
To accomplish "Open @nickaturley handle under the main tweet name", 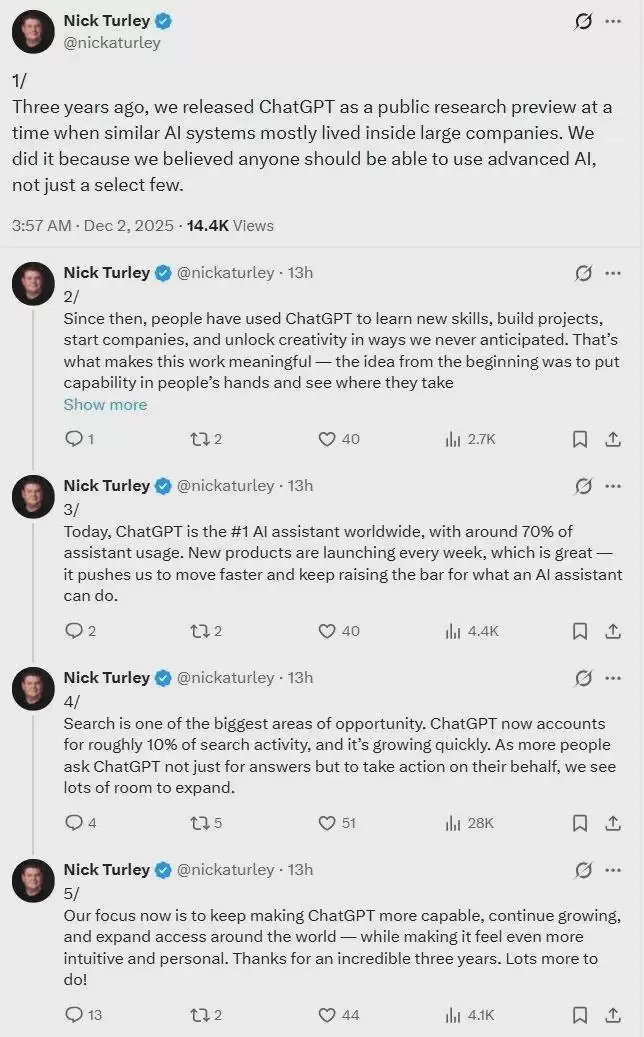I will click(x=111, y=43).
